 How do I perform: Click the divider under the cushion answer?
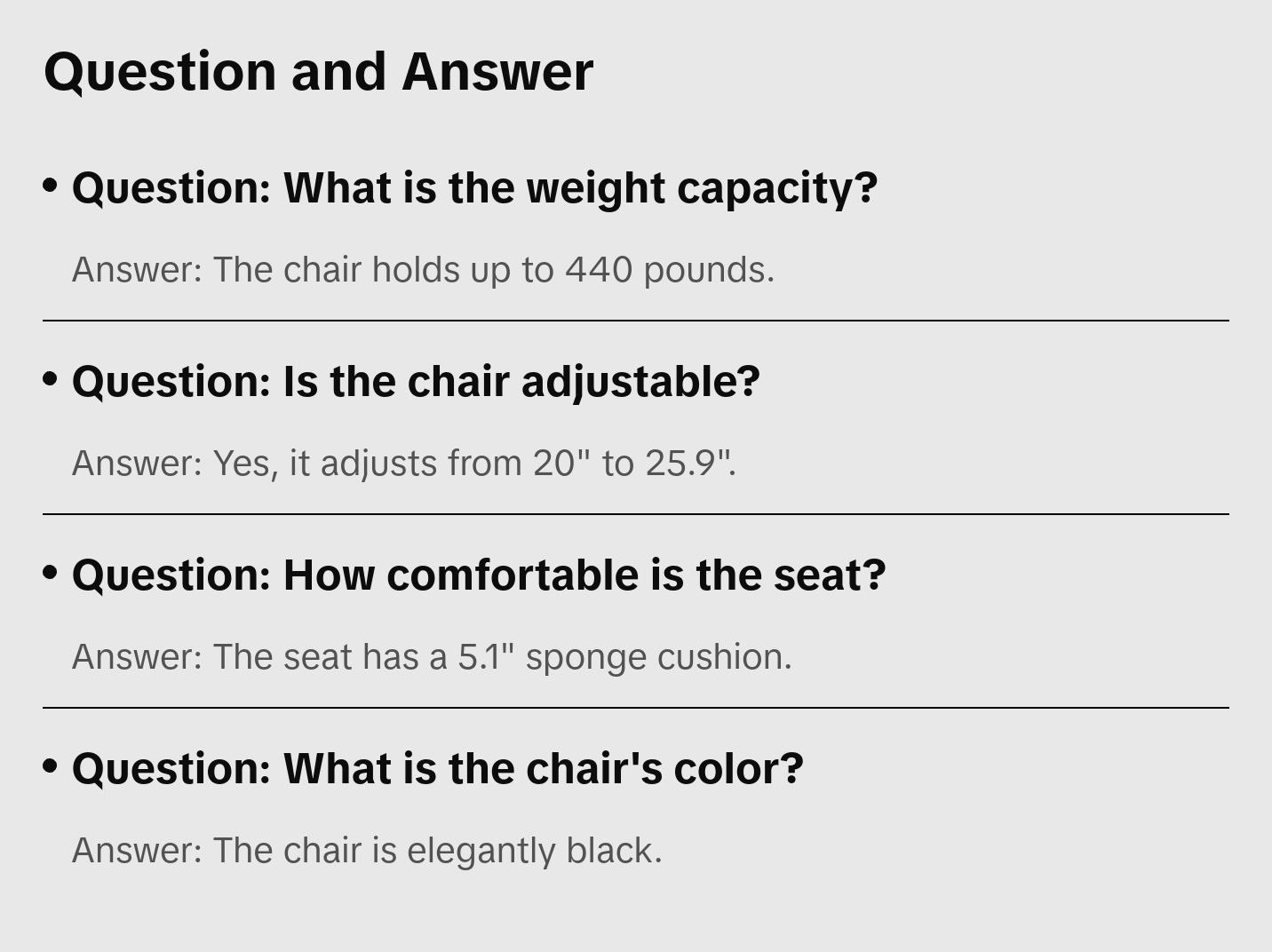[x=635, y=708]
